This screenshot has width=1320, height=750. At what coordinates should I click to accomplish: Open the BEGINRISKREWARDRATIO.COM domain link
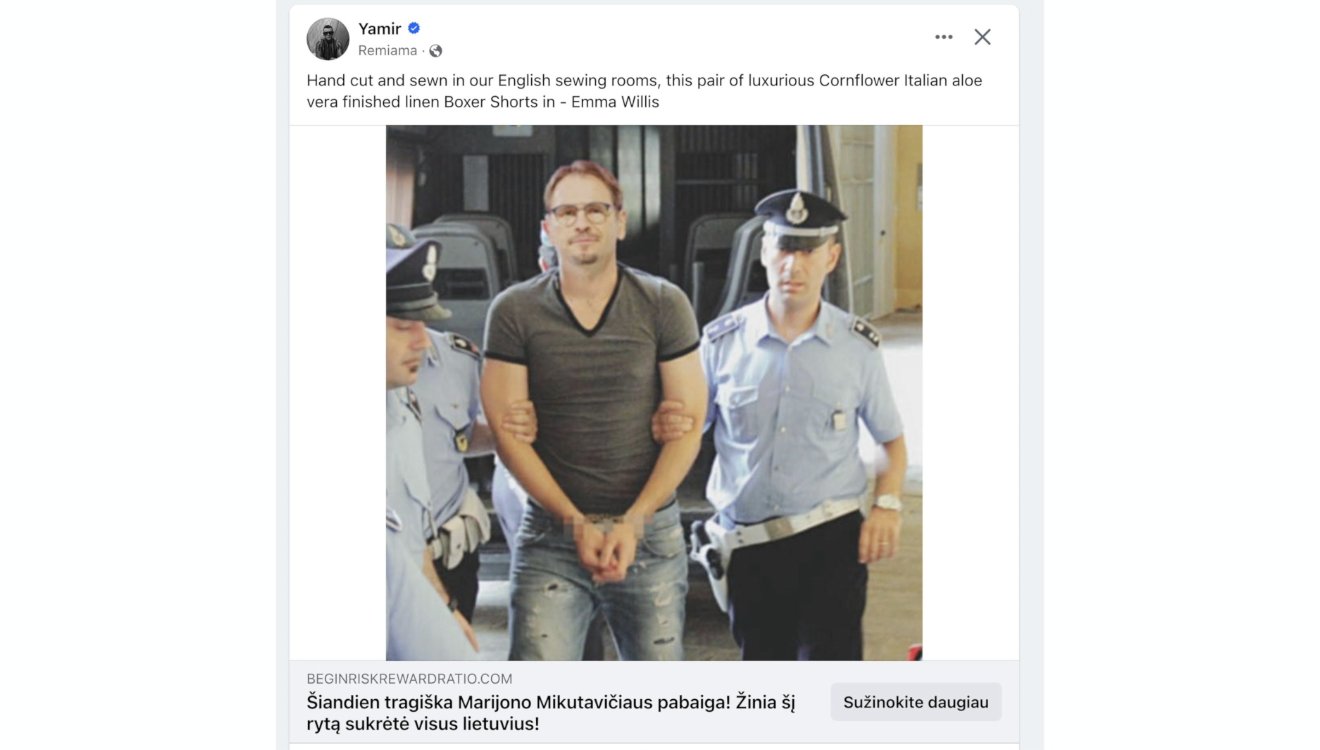(409, 679)
